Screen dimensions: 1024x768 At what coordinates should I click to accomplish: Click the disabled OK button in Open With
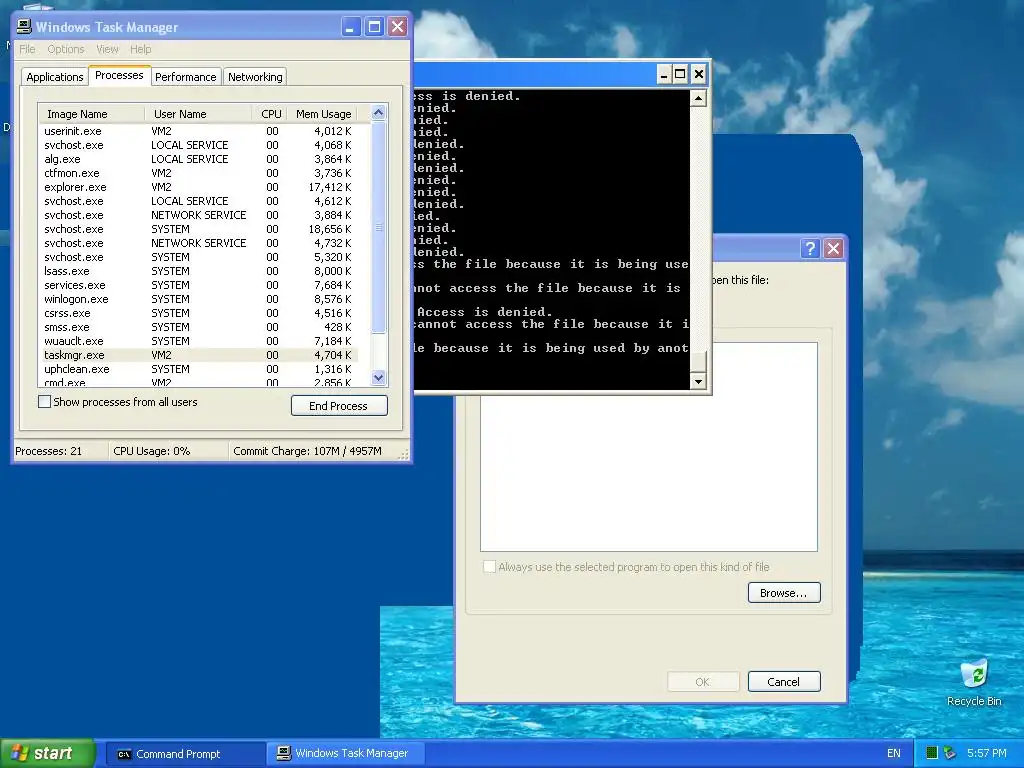(703, 682)
